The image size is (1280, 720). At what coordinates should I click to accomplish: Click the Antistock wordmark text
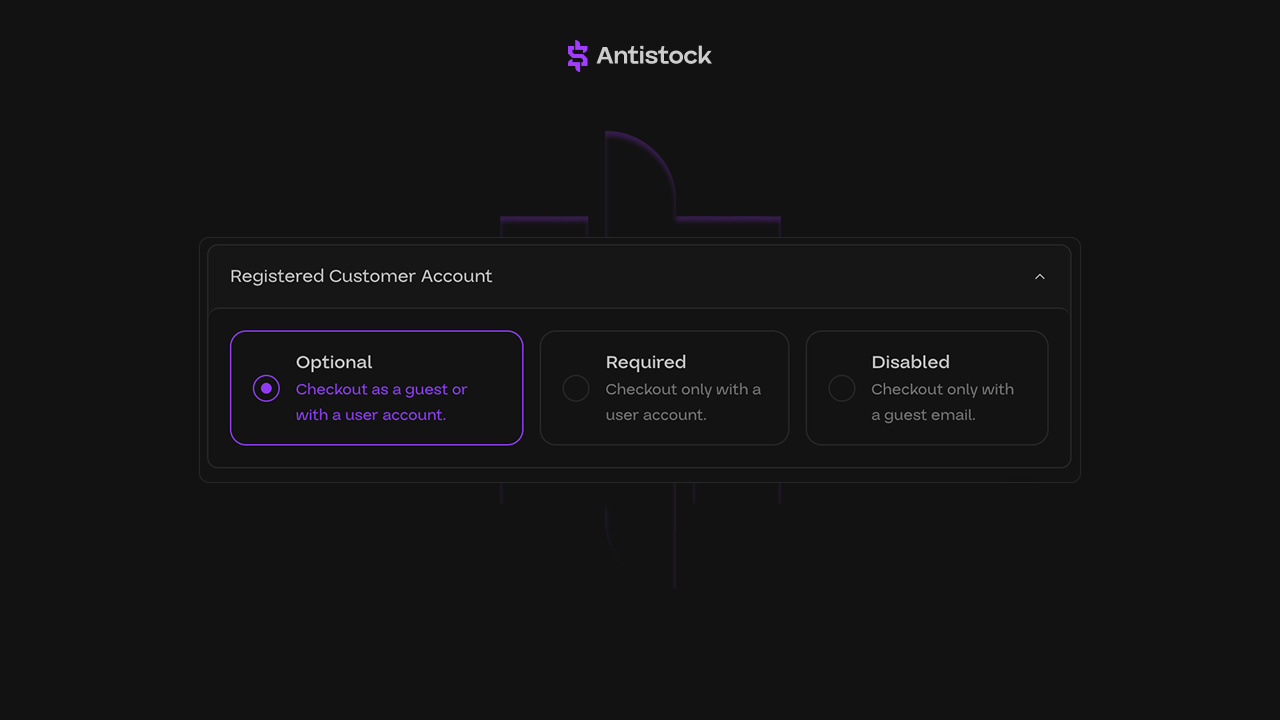653,56
